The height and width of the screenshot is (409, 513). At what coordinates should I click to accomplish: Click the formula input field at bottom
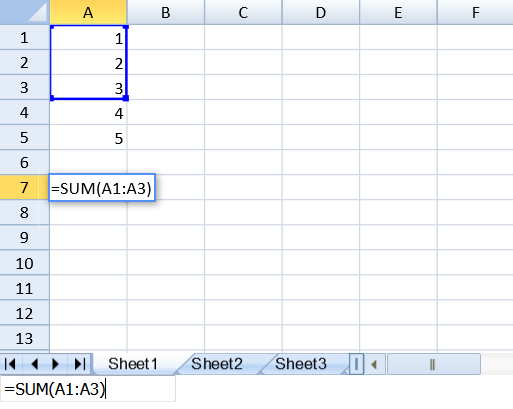click(88, 389)
